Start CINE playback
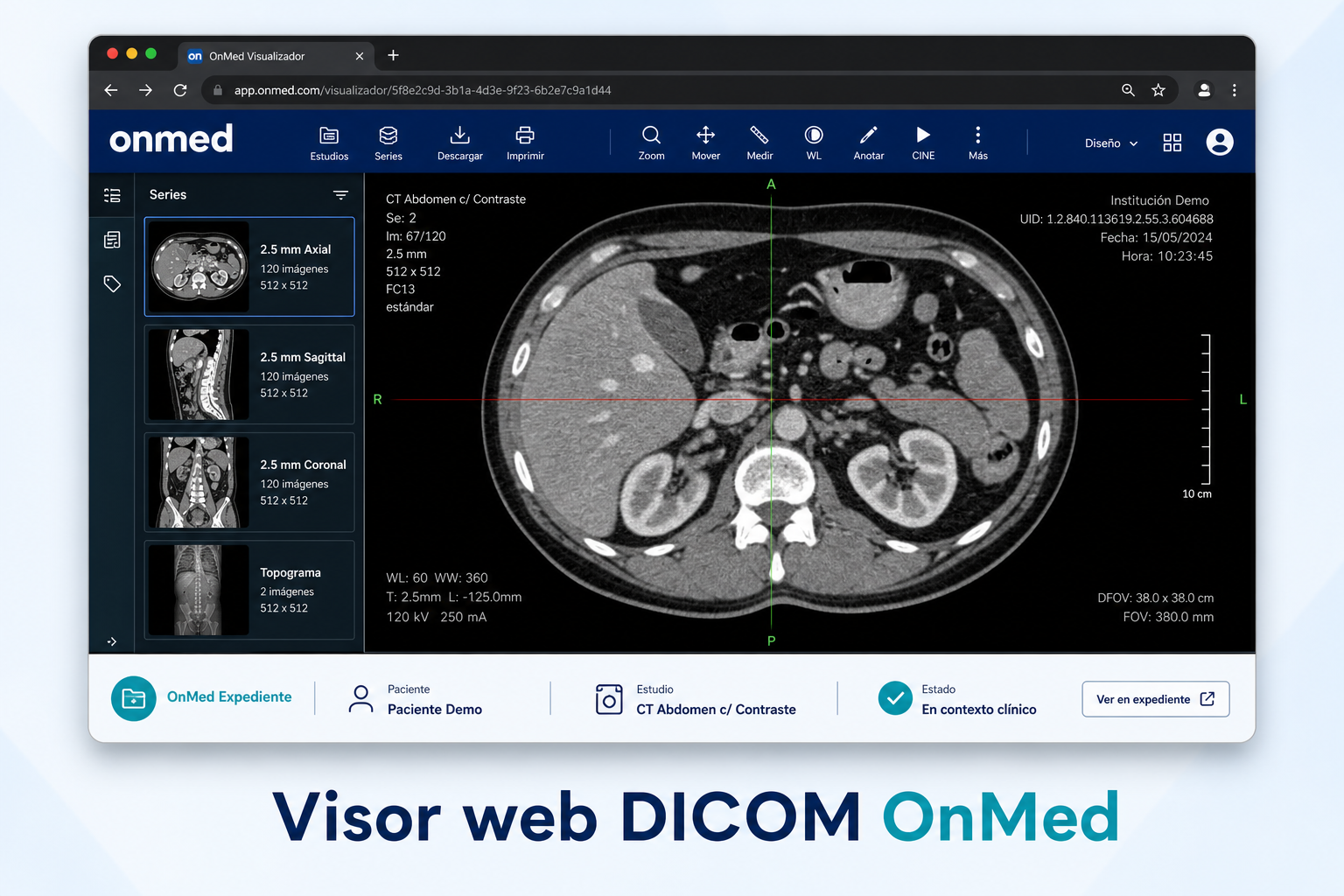Image resolution: width=1344 pixels, height=896 pixels. (x=923, y=143)
